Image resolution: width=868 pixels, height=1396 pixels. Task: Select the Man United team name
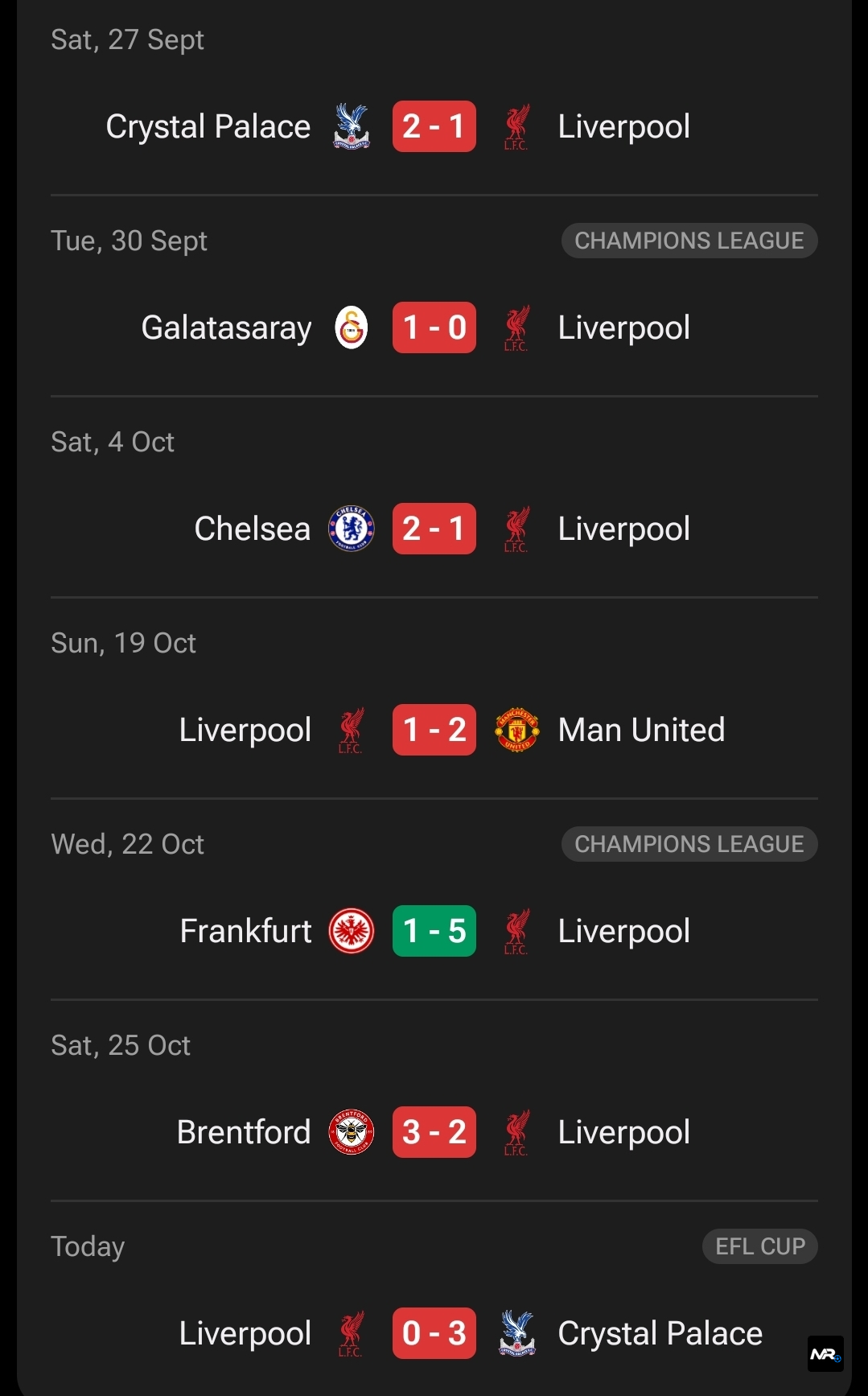(x=641, y=730)
